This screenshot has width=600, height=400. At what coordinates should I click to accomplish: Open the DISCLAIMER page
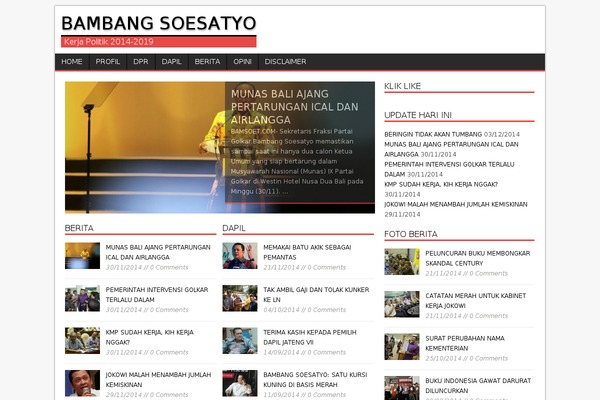[x=285, y=62]
